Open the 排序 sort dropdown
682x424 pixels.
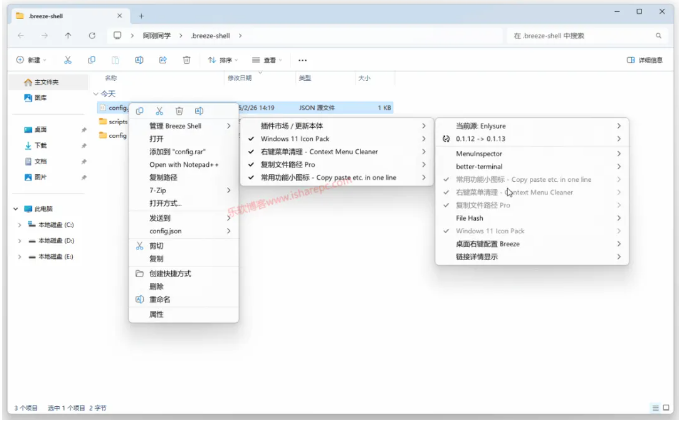[223, 60]
